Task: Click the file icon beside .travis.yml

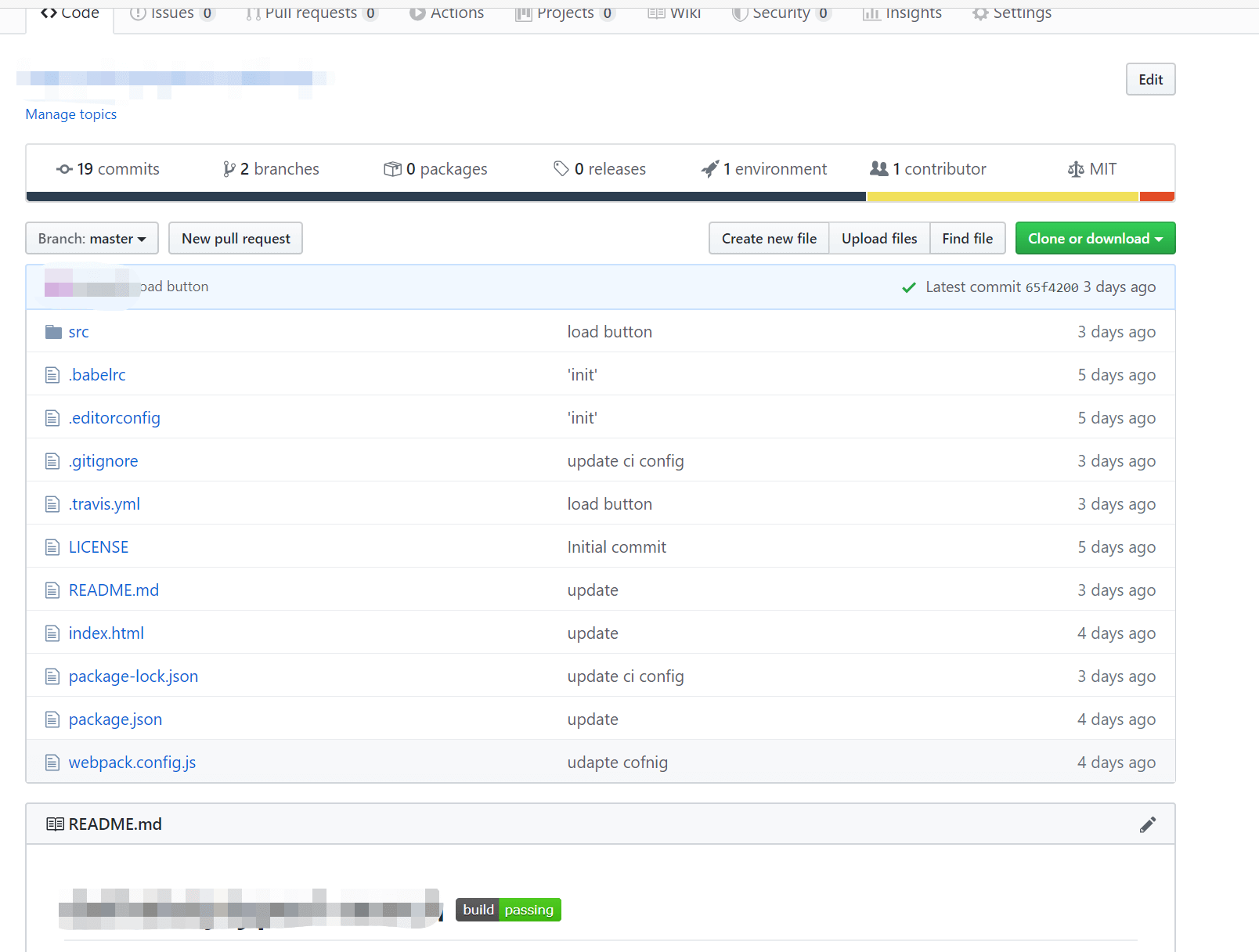Action: pos(52,504)
